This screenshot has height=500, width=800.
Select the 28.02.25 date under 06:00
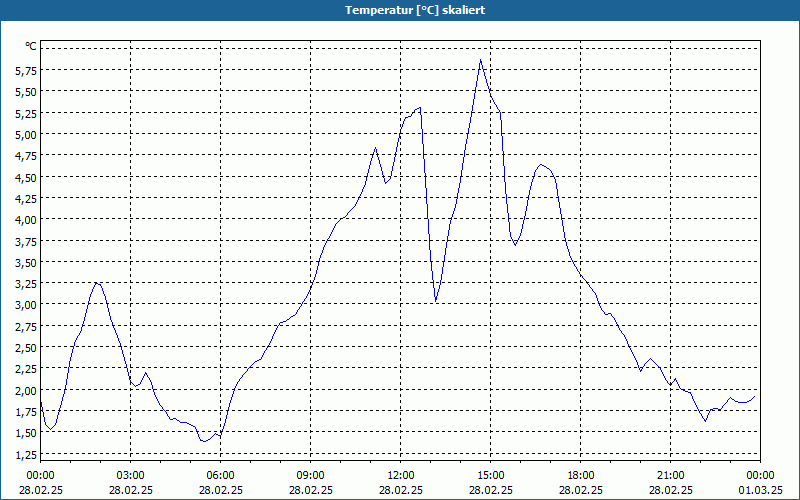tap(220, 490)
